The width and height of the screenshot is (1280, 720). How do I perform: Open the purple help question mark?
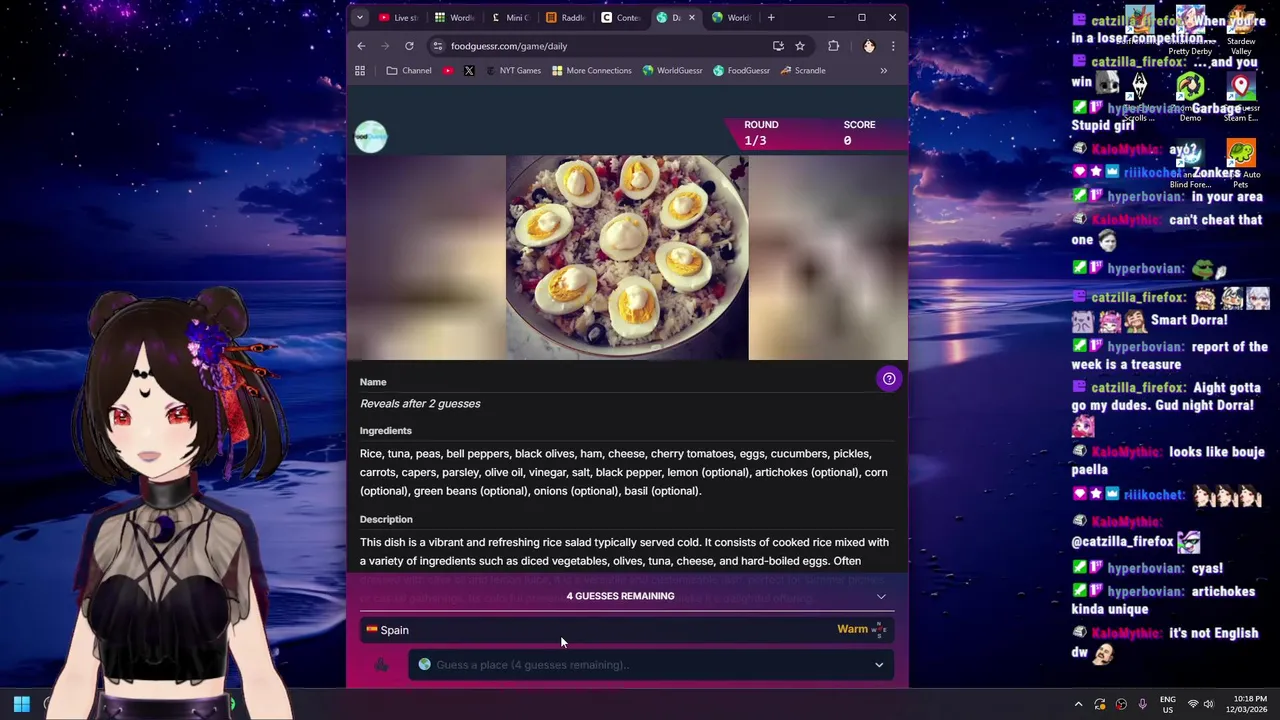coord(889,379)
